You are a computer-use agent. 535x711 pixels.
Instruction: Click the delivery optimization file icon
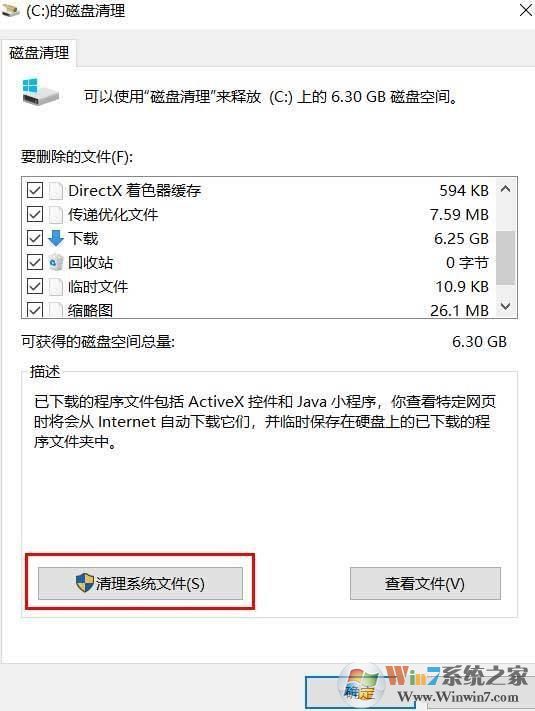tap(56, 215)
